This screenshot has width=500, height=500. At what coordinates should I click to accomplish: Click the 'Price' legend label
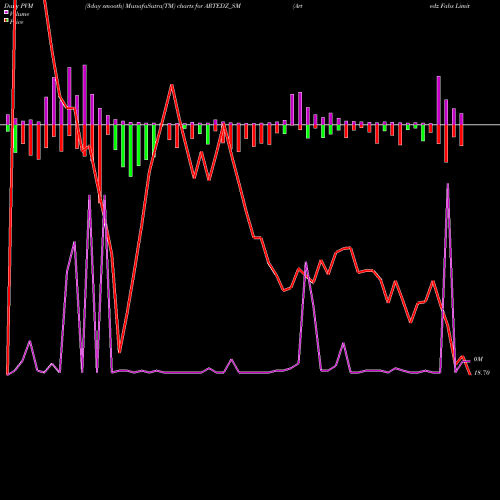pyautogui.click(x=16, y=22)
